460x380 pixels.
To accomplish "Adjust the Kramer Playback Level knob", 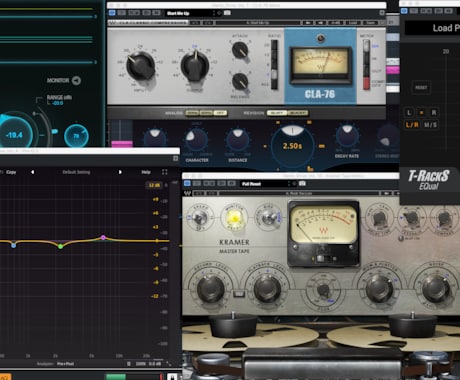I will tap(267, 289).
